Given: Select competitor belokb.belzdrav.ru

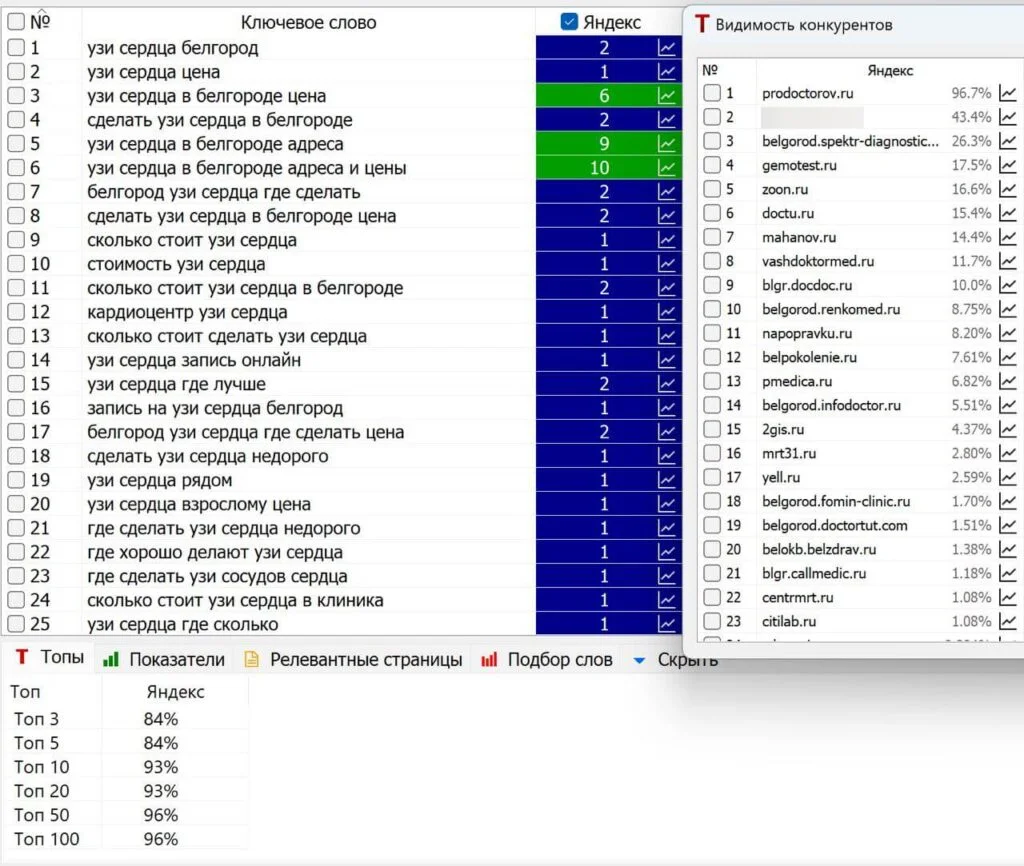Looking at the screenshot, I should click(819, 549).
